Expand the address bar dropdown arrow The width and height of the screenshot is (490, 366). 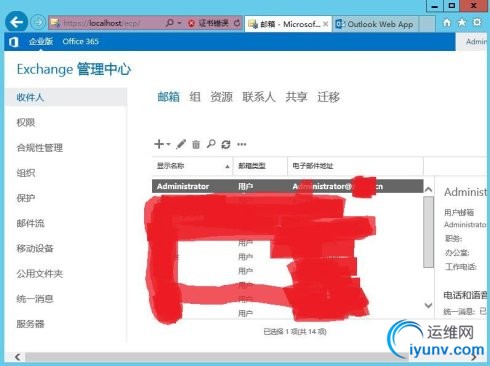(x=180, y=23)
